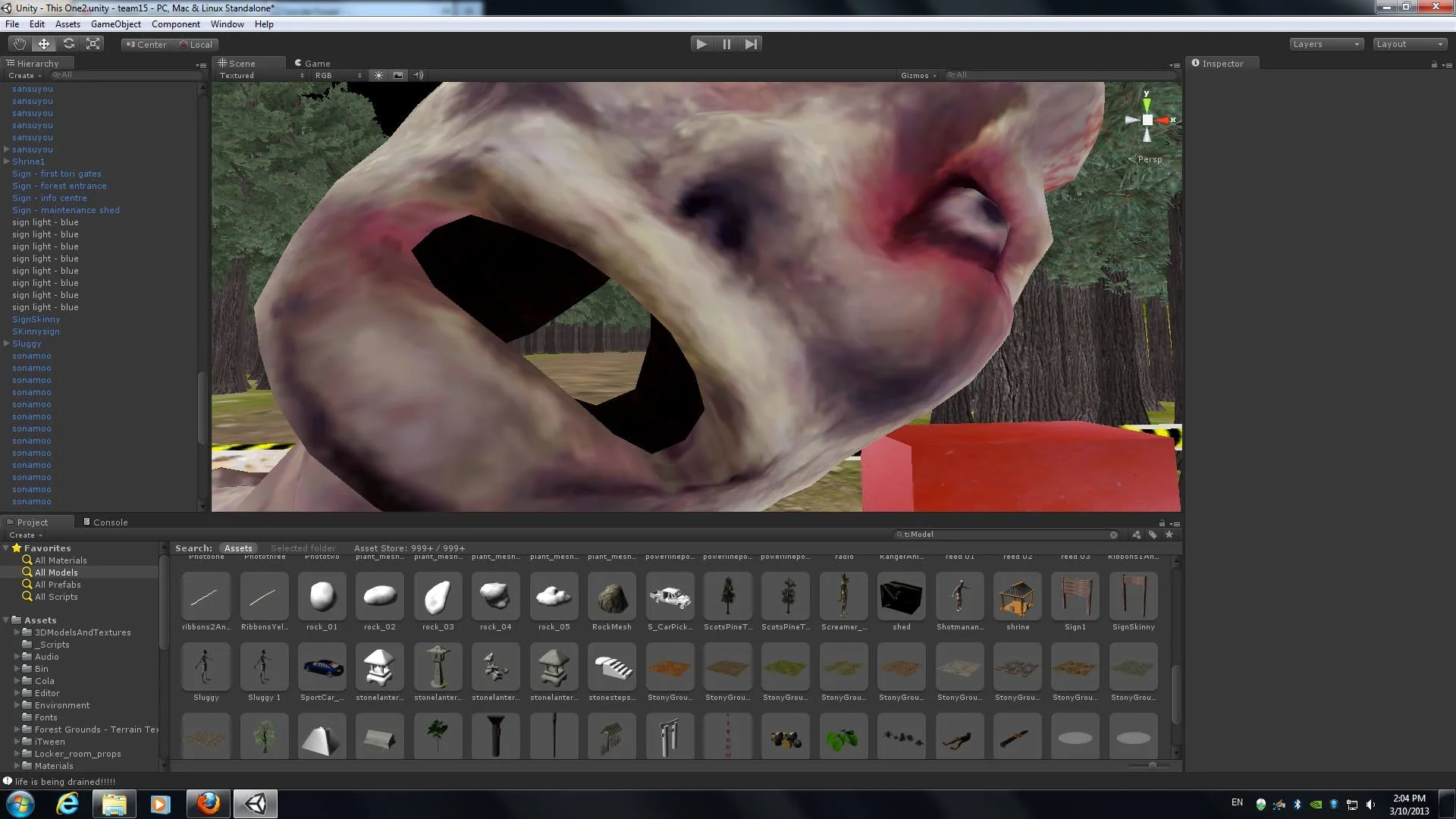Select the Move (translate) tool
Viewport: 1456px width, 819px height.
click(x=44, y=44)
